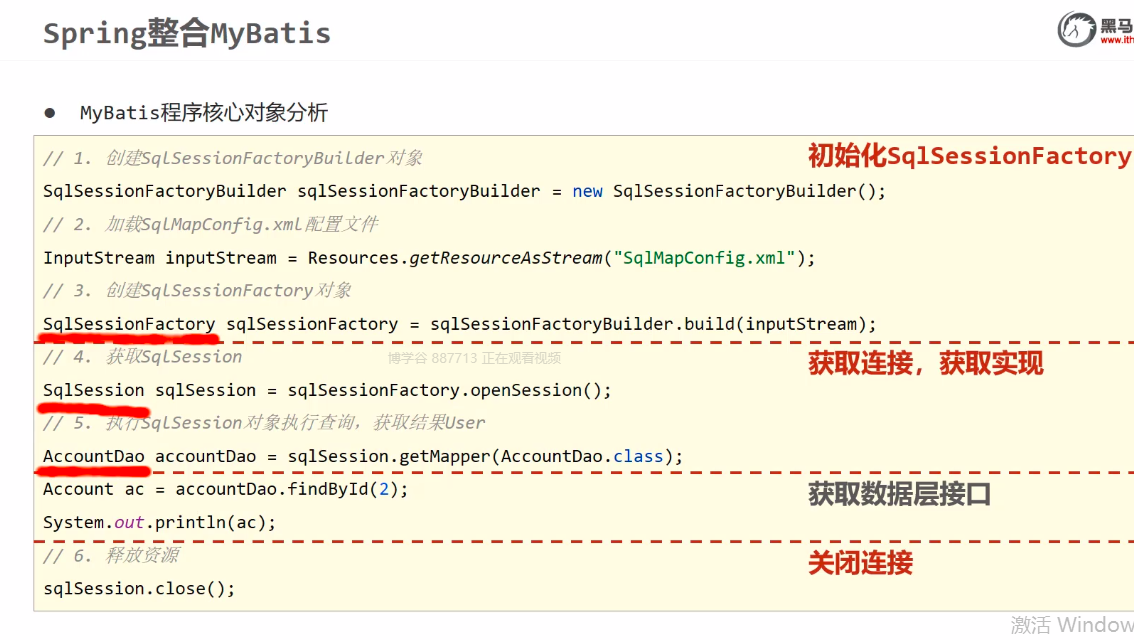The width and height of the screenshot is (1134, 640).
Task: Click the red 初始化SqlSessionFactory annotation
Action: [968, 156]
